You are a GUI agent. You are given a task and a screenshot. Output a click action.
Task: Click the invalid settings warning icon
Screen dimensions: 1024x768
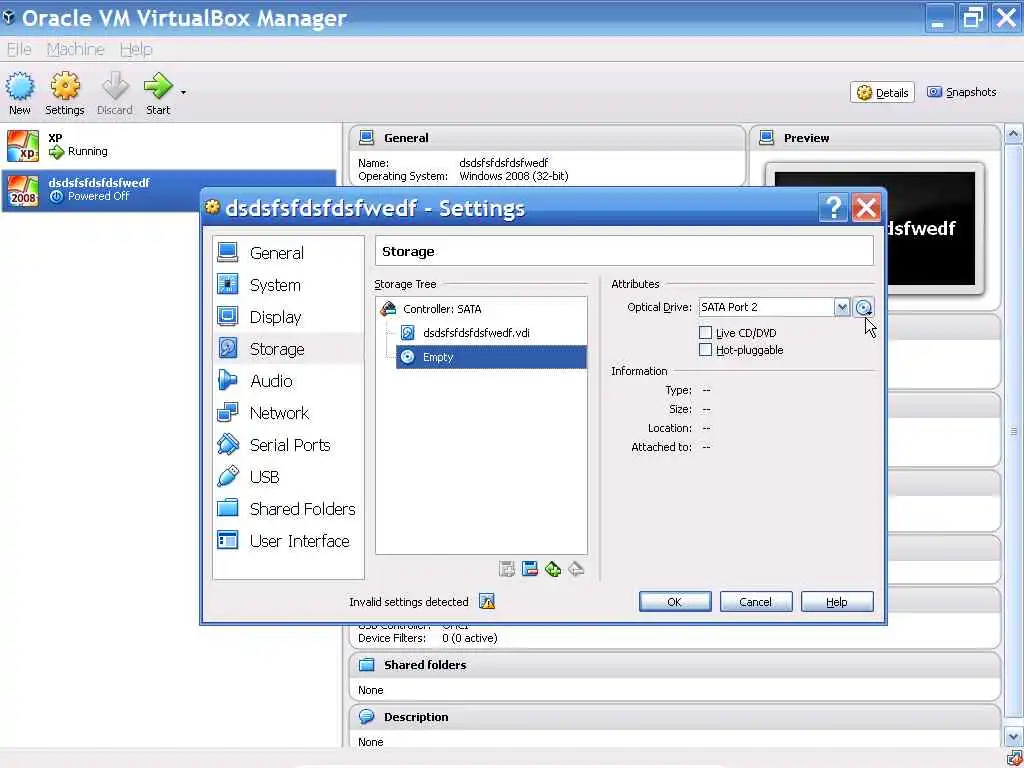tap(487, 601)
